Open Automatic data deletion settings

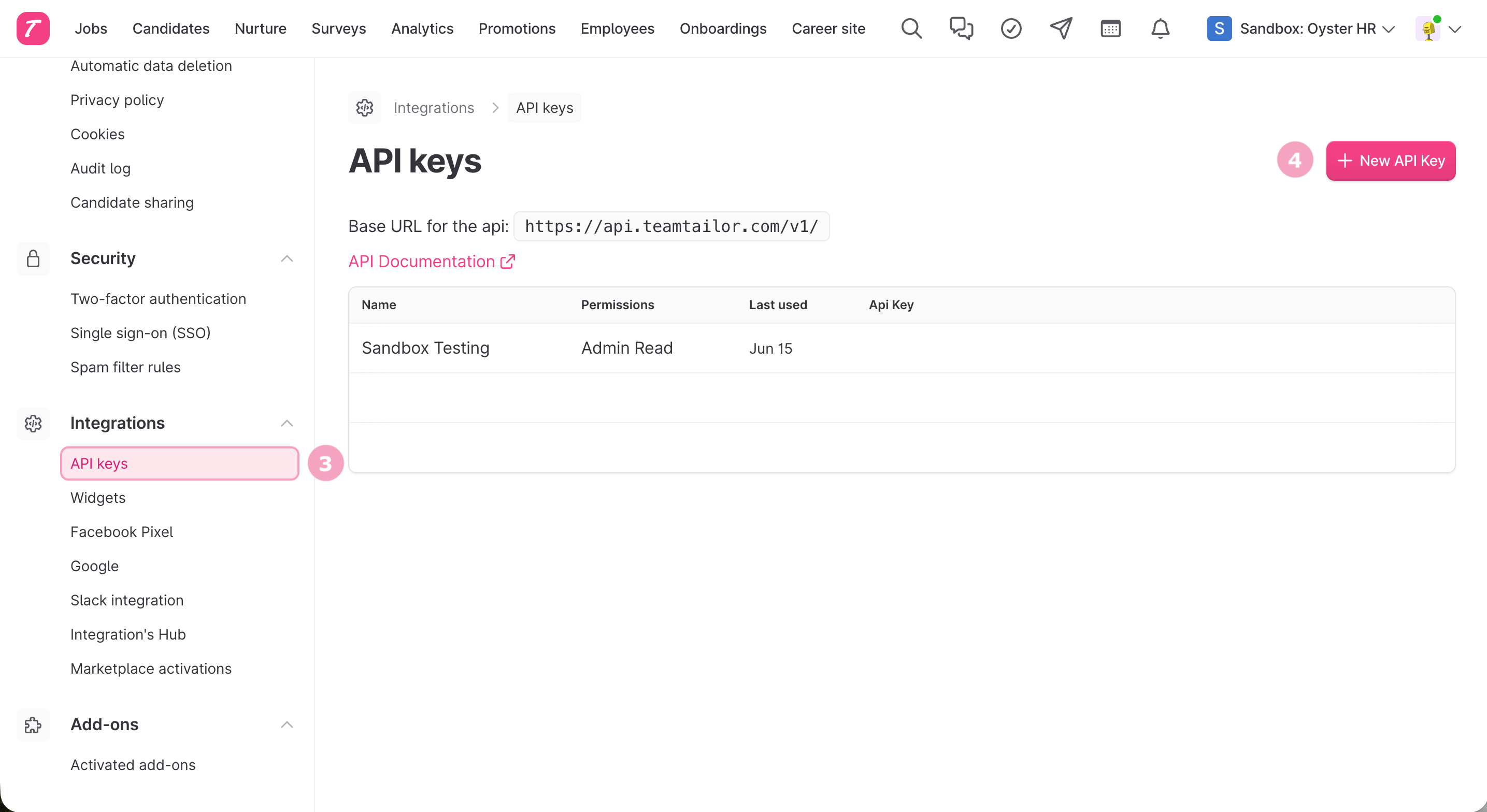click(151, 66)
